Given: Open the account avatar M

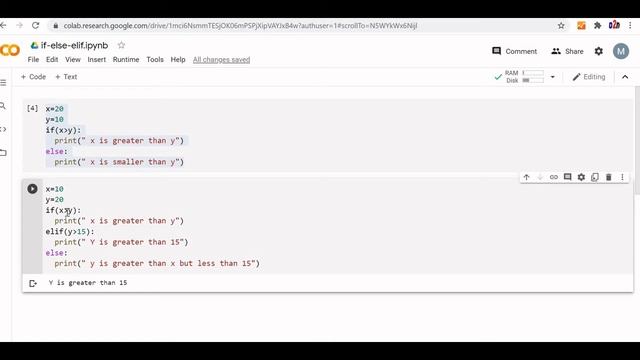Looking at the screenshot, I should 621,51.
